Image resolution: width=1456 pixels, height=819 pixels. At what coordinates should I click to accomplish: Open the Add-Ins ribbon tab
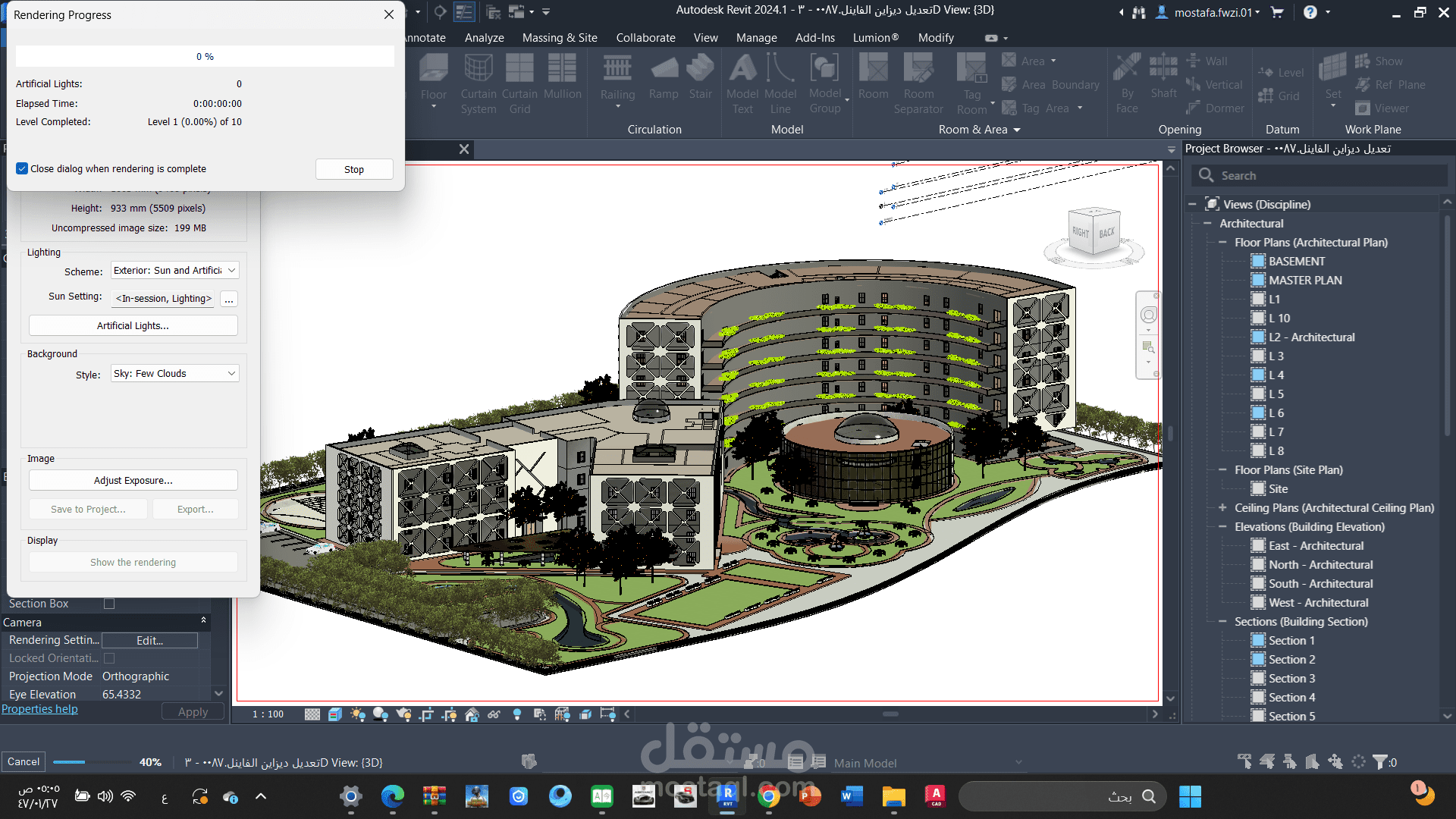coord(815,38)
